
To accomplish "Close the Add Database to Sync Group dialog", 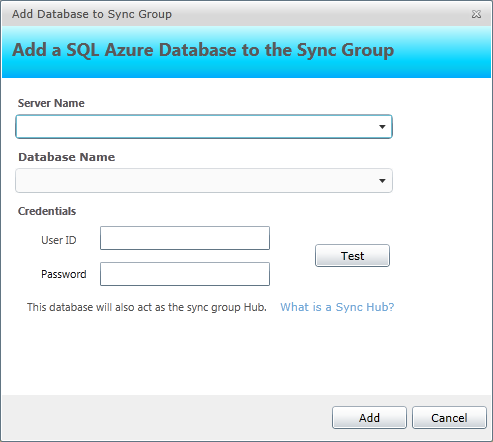I will (x=476, y=14).
